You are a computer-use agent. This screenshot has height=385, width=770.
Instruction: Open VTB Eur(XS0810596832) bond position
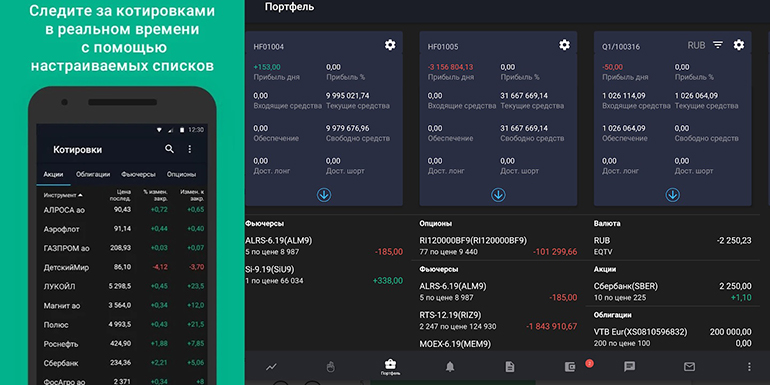click(x=672, y=337)
